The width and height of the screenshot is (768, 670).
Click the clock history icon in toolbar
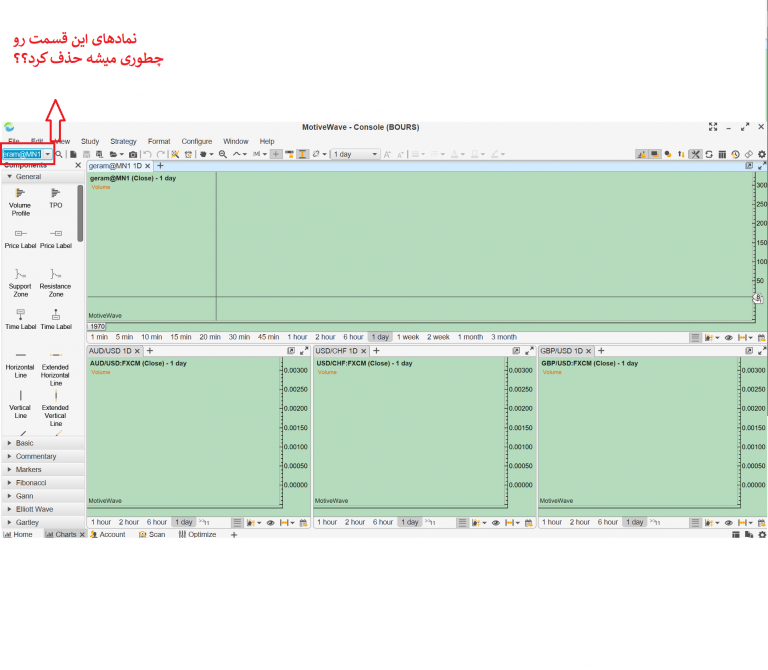pyautogui.click(x=735, y=154)
